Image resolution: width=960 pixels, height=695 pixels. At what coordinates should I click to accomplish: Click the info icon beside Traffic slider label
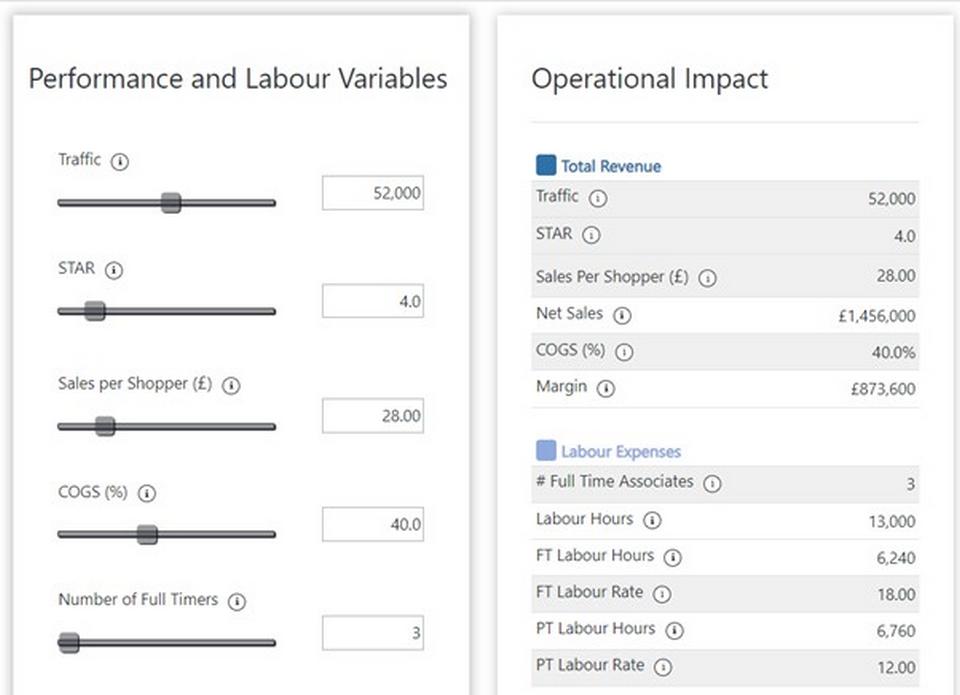click(120, 161)
